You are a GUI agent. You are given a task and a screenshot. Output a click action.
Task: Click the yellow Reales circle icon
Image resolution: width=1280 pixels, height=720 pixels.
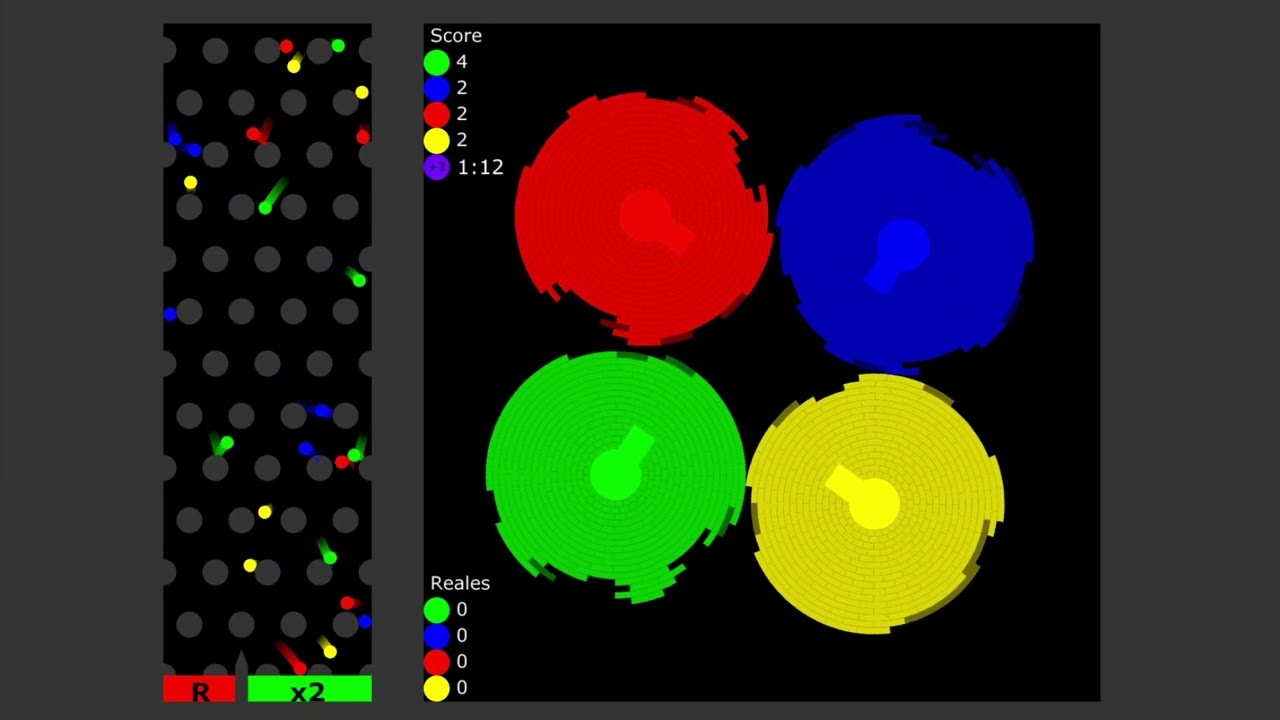pos(437,688)
